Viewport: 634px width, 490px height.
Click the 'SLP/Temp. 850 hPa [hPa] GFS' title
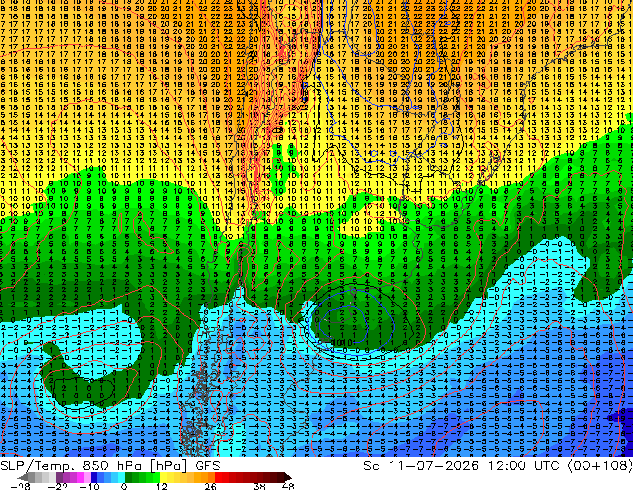[110, 466]
